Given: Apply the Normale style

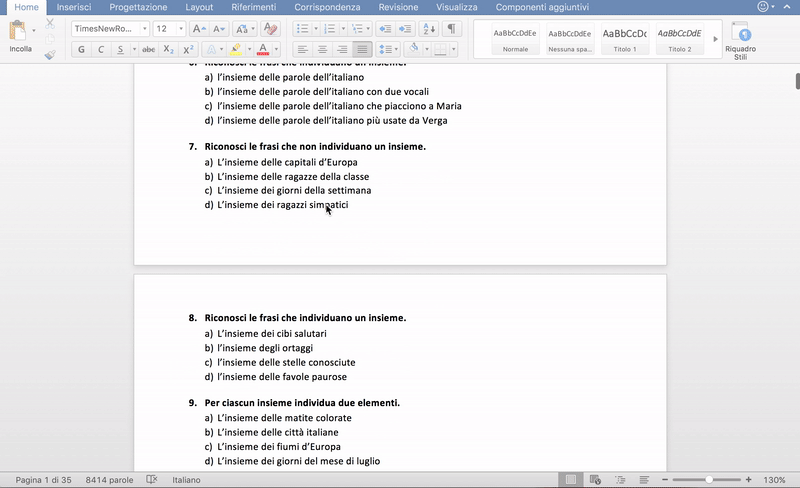Looking at the screenshot, I should [515, 39].
